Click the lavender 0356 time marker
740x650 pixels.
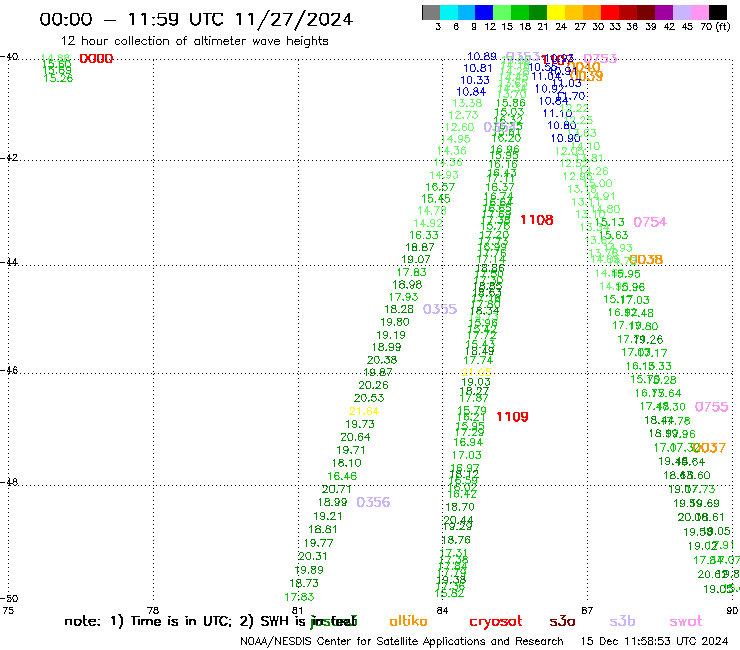point(373,502)
